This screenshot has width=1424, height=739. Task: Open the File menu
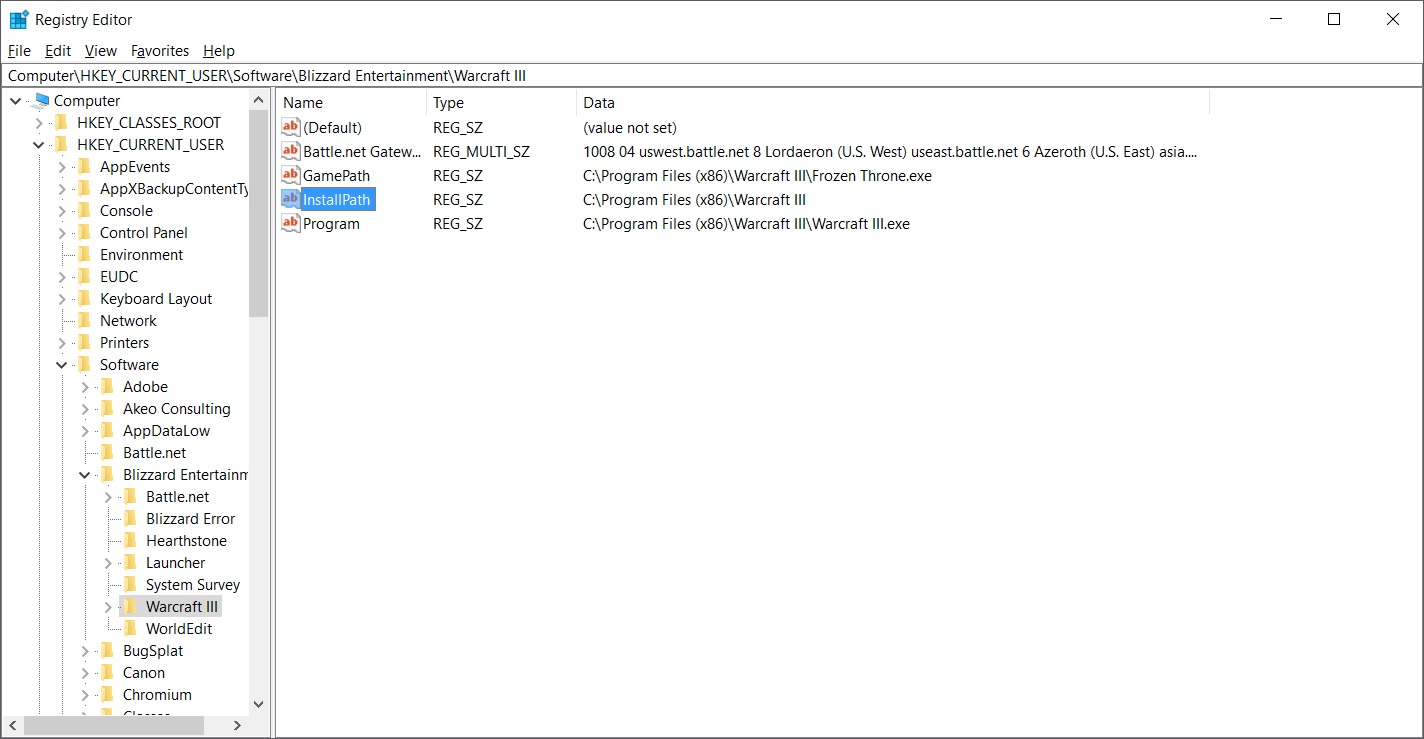coord(19,50)
